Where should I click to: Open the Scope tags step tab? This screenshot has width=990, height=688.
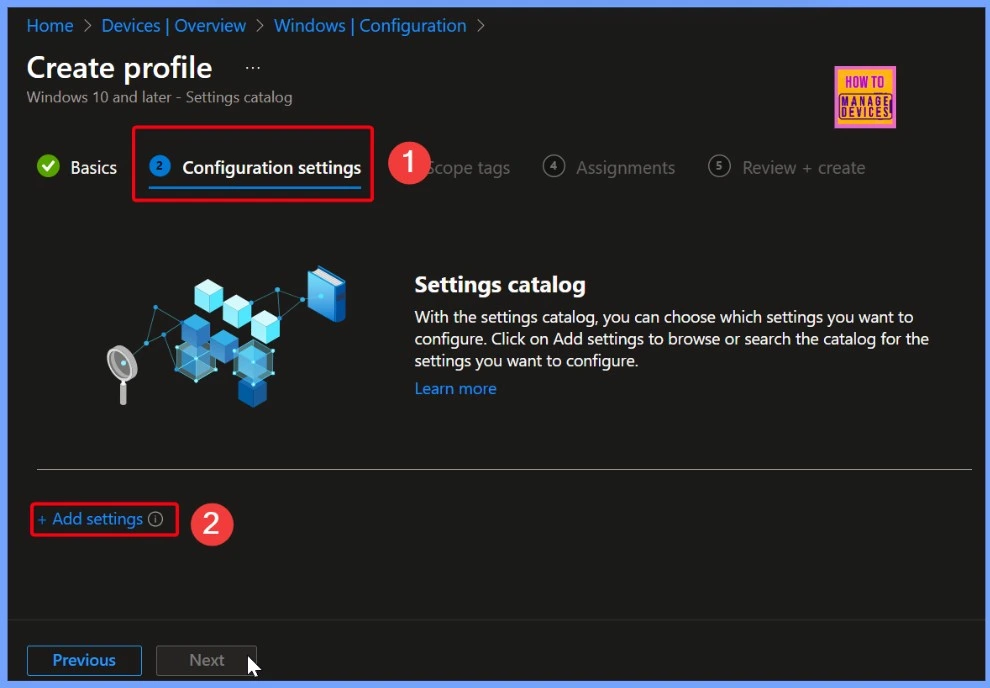[x=470, y=168]
